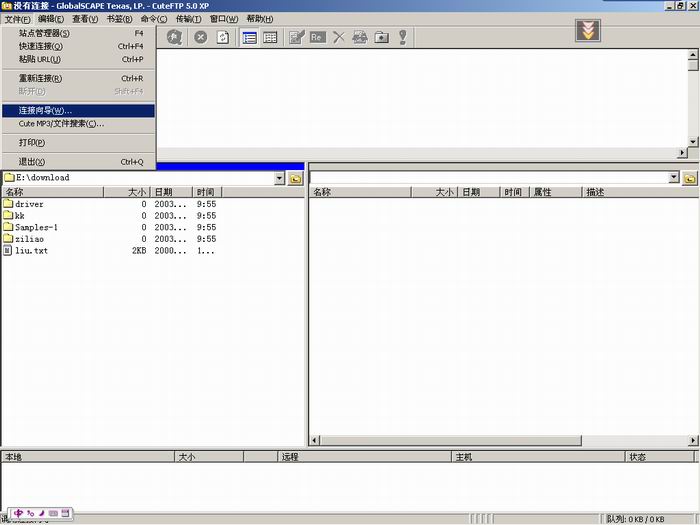
Task: Click the queue 主机 column header
Action: tap(538, 457)
